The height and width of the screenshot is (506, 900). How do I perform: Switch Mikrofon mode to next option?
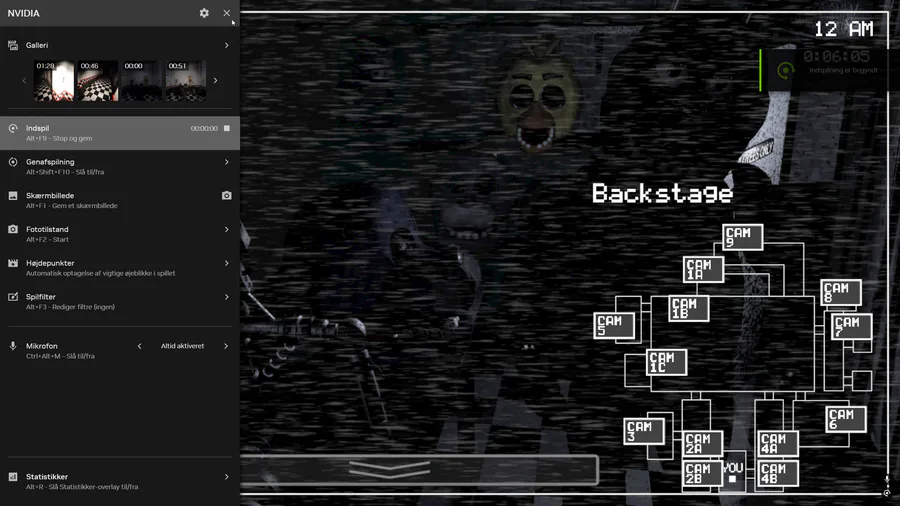[x=226, y=346]
